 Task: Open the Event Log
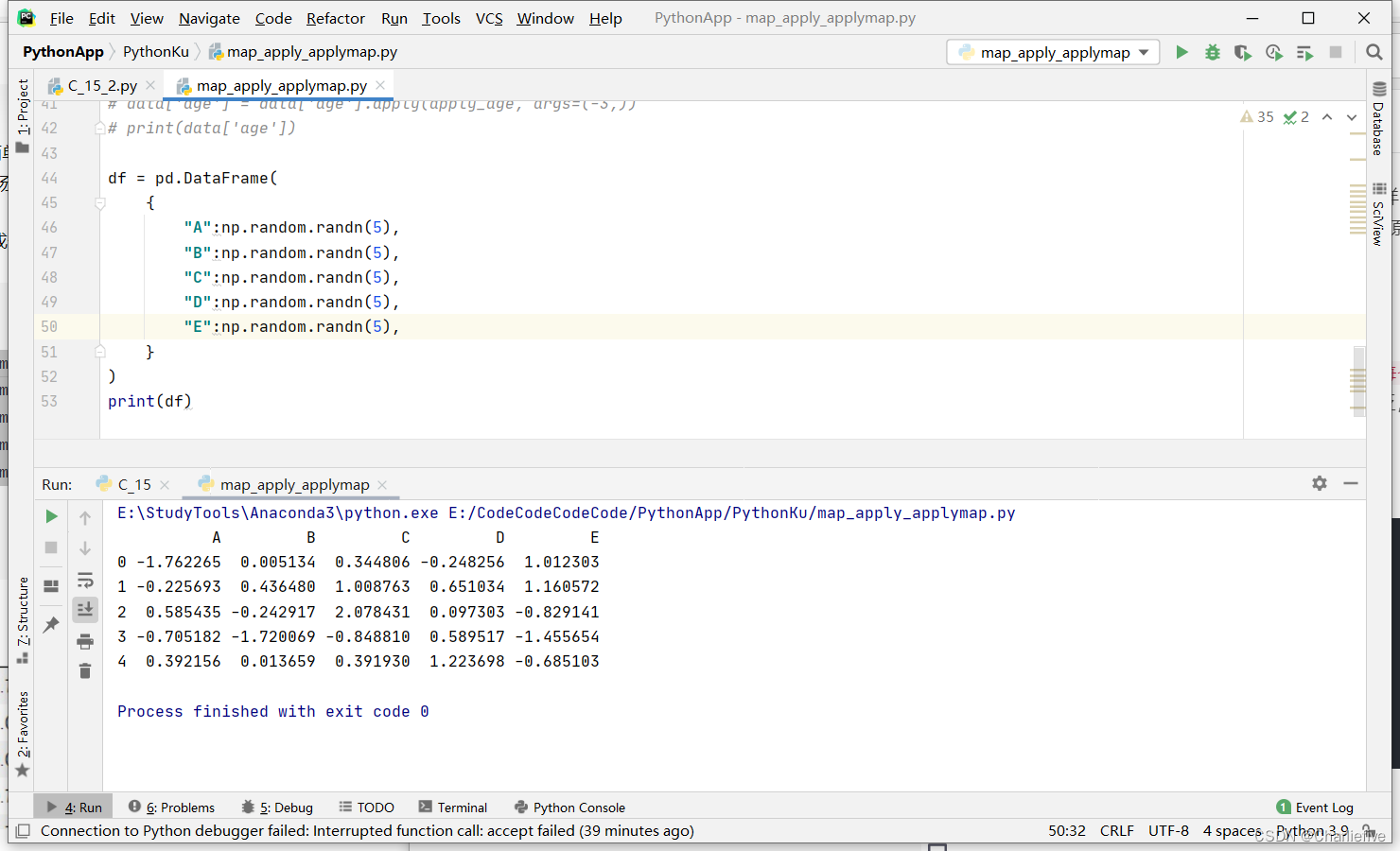pyautogui.click(x=1315, y=808)
